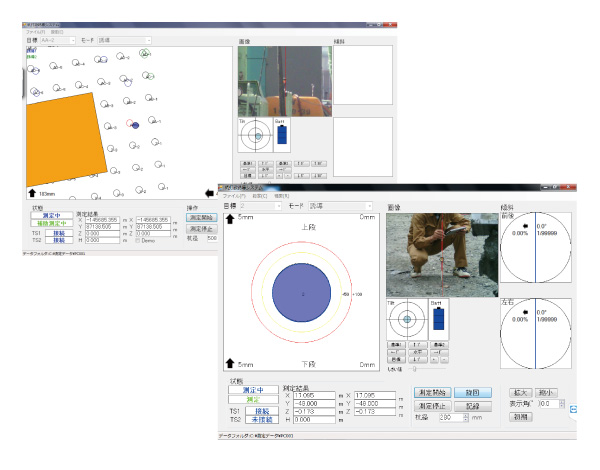The height and width of the screenshot is (470, 600).
Task: Click 測定停止 in the front window
Action: [432, 406]
